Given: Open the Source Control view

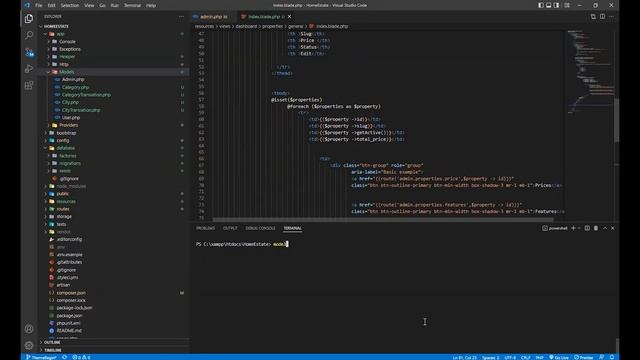Looking at the screenshot, I should tap(29, 52).
